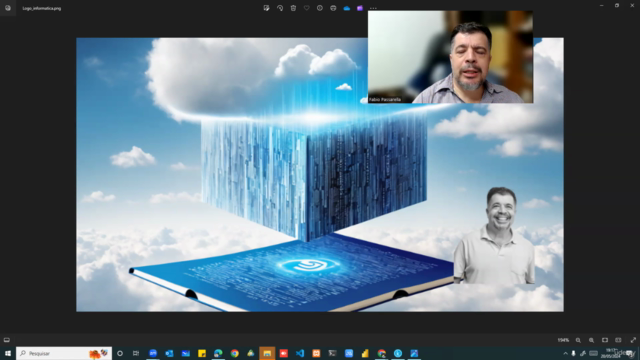Open Microsoft Edge from the taskbar
Screen dimensions: 640x360
coord(218,353)
